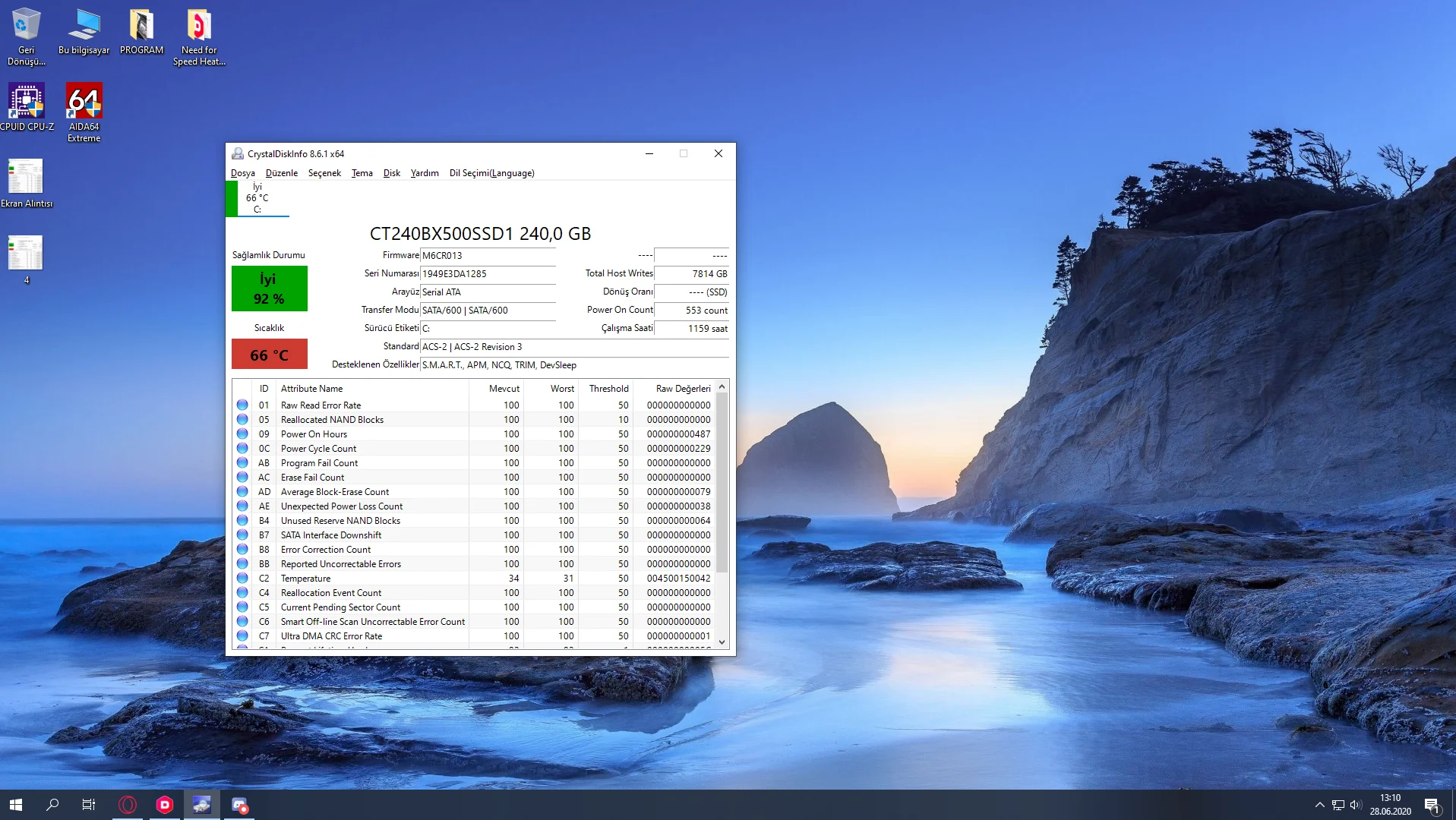Click the Seri Numarası field
1456x820 pixels.
click(488, 274)
